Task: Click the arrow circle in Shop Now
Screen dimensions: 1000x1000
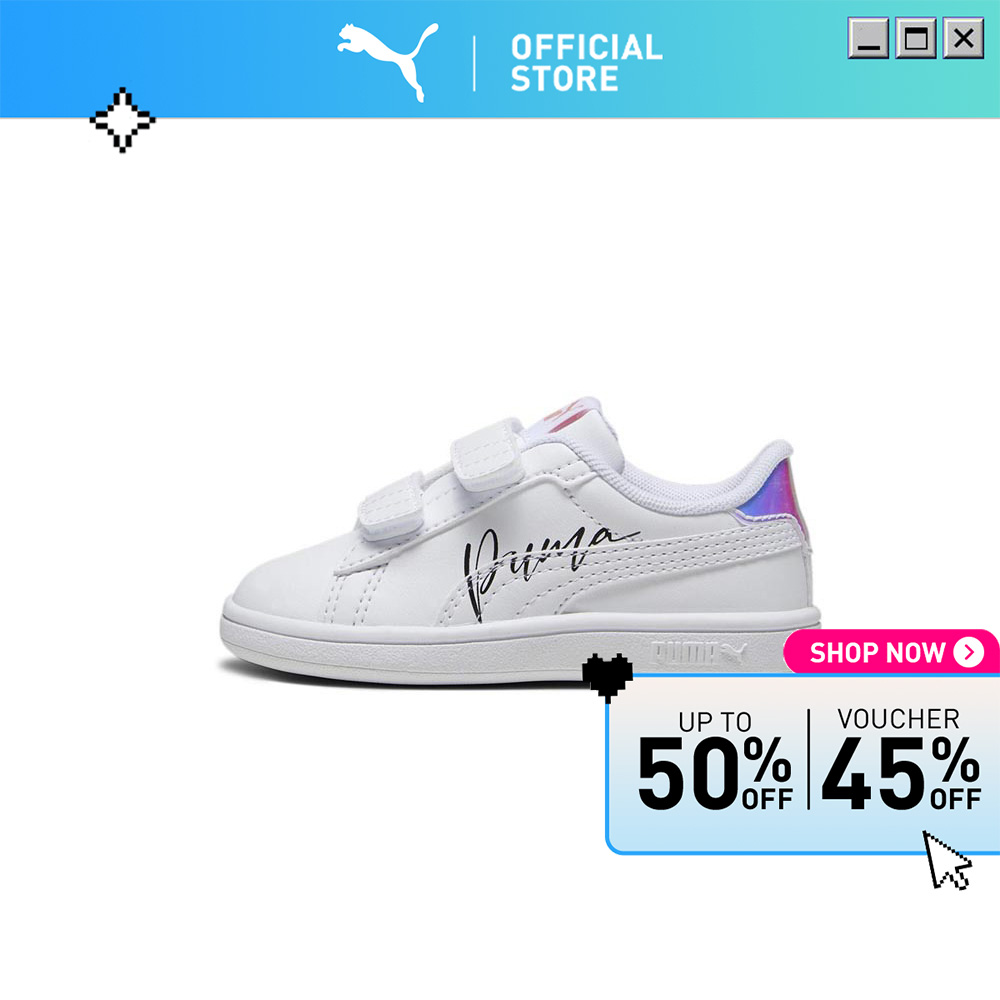Action: [968, 652]
